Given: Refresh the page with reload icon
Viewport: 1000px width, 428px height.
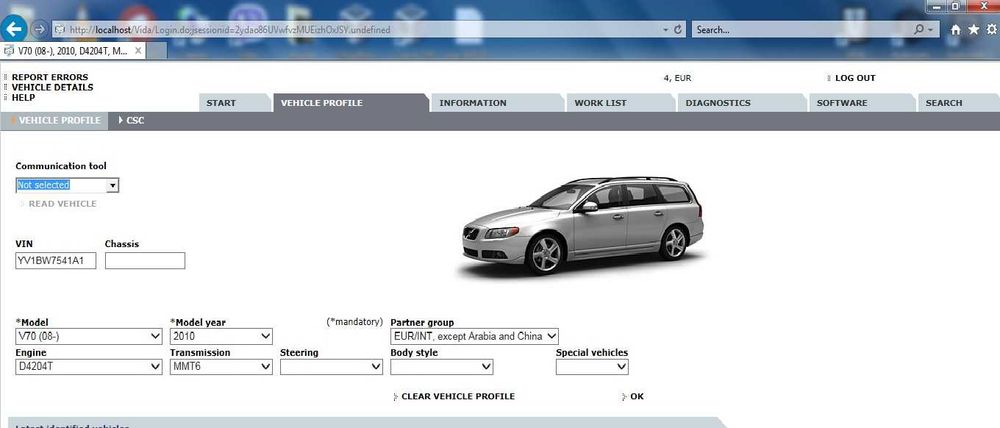Looking at the screenshot, I should (678, 29).
